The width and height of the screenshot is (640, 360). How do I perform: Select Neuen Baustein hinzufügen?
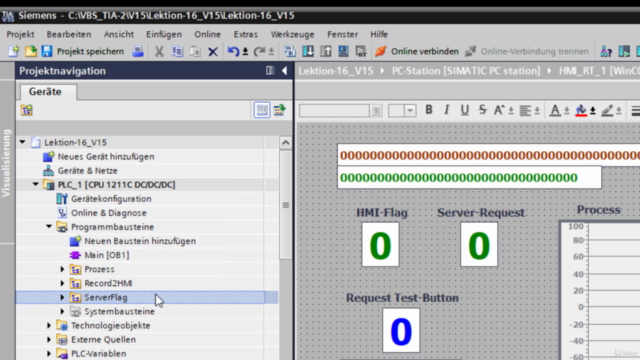coord(140,241)
